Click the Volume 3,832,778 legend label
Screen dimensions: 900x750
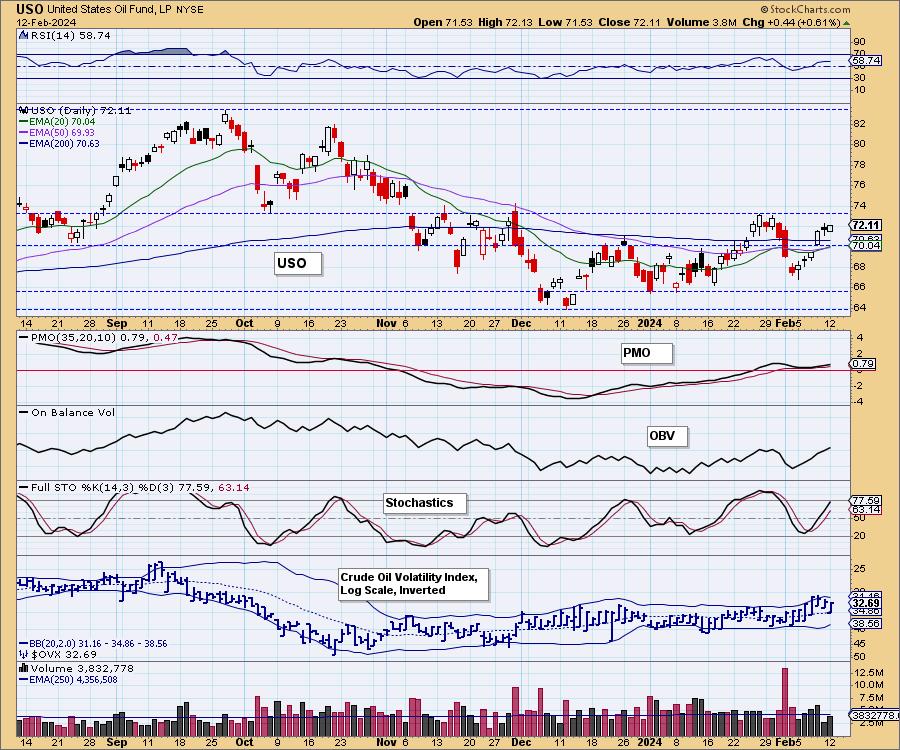pyautogui.click(x=82, y=668)
